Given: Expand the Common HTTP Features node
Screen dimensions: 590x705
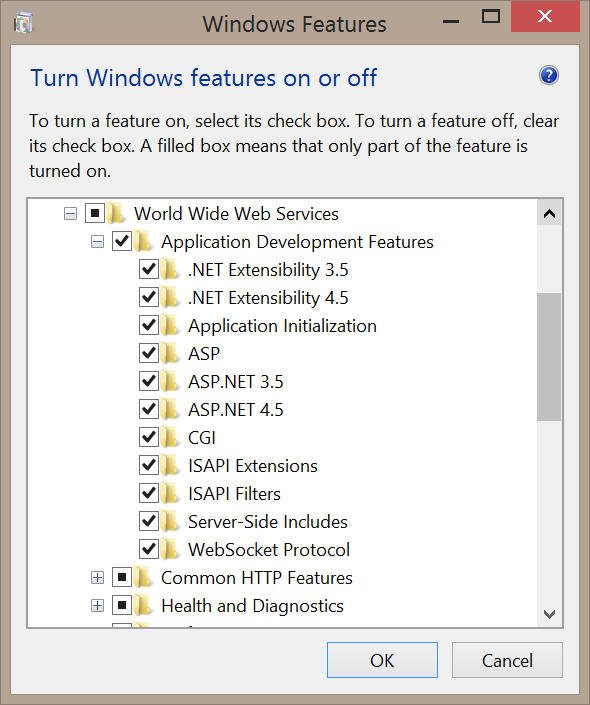Looking at the screenshot, I should tap(97, 578).
